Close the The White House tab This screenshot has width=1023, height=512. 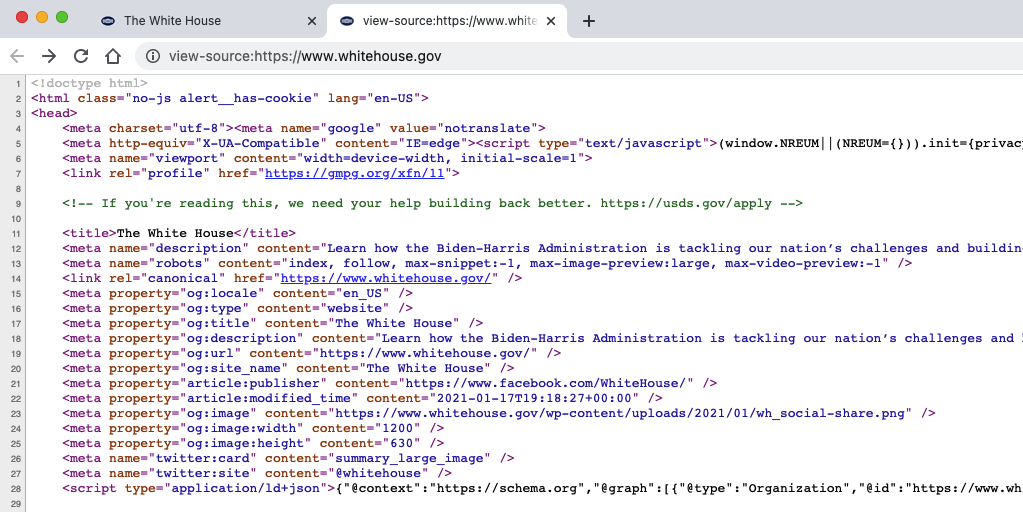tap(312, 21)
